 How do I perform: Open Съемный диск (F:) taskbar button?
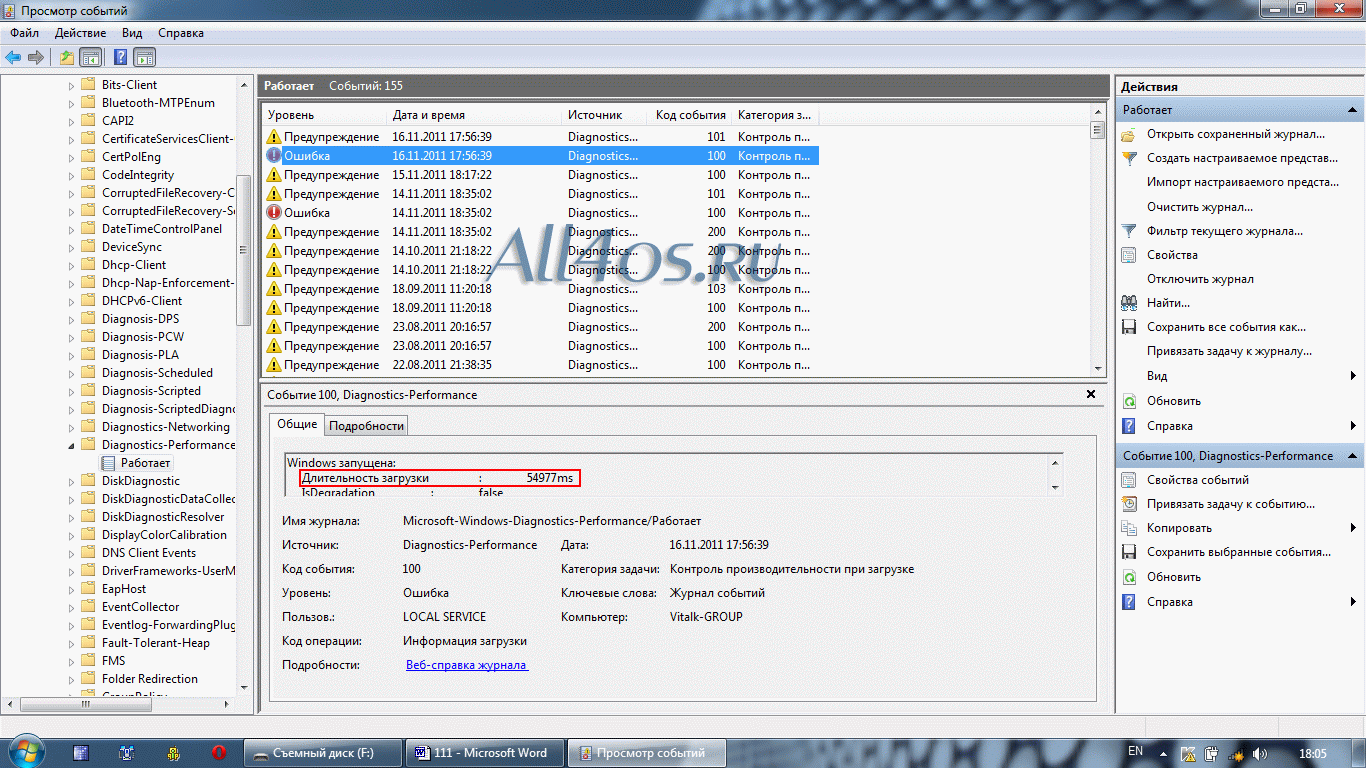[x=322, y=753]
